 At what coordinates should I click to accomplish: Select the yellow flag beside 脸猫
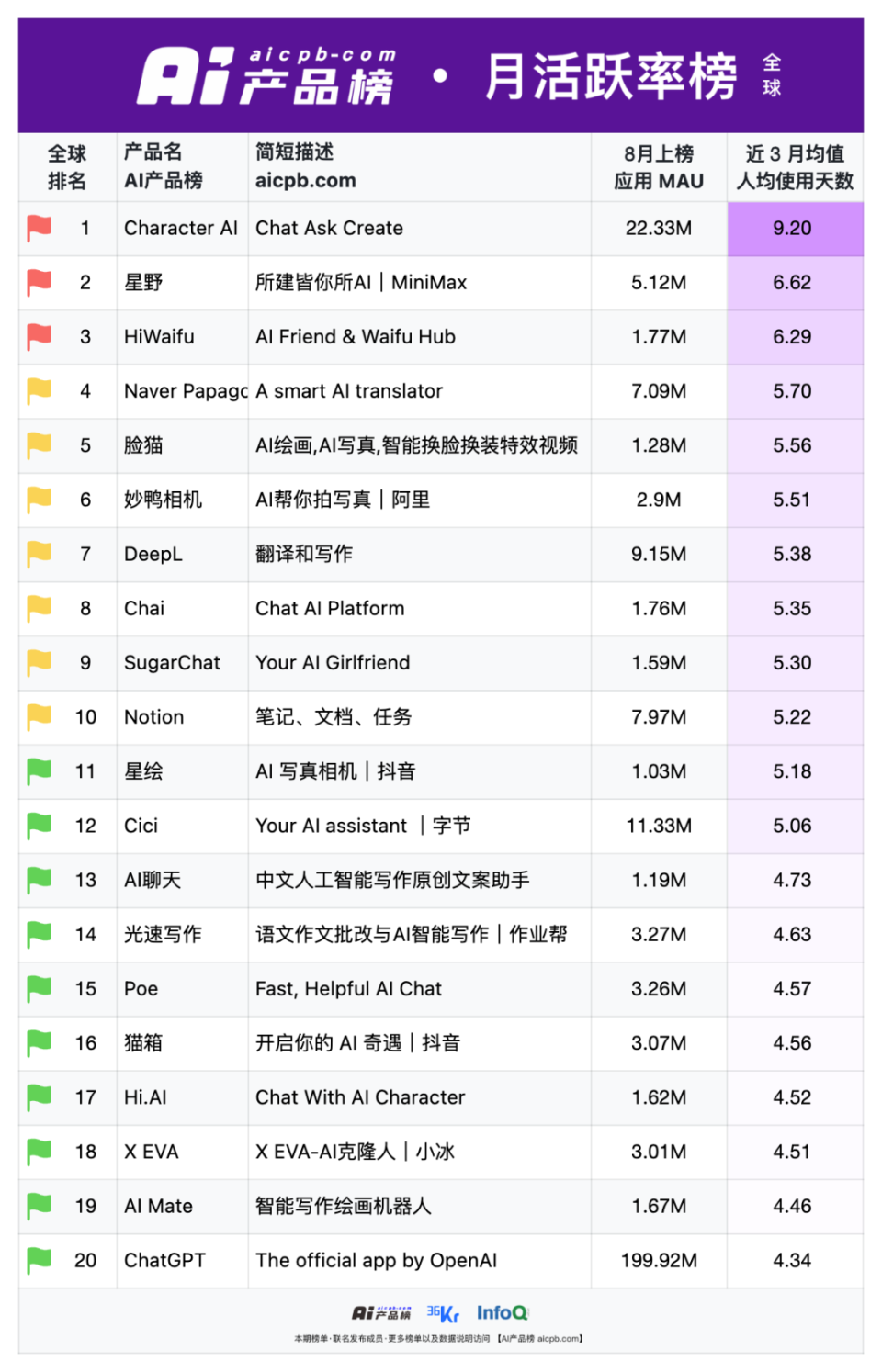click(38, 445)
